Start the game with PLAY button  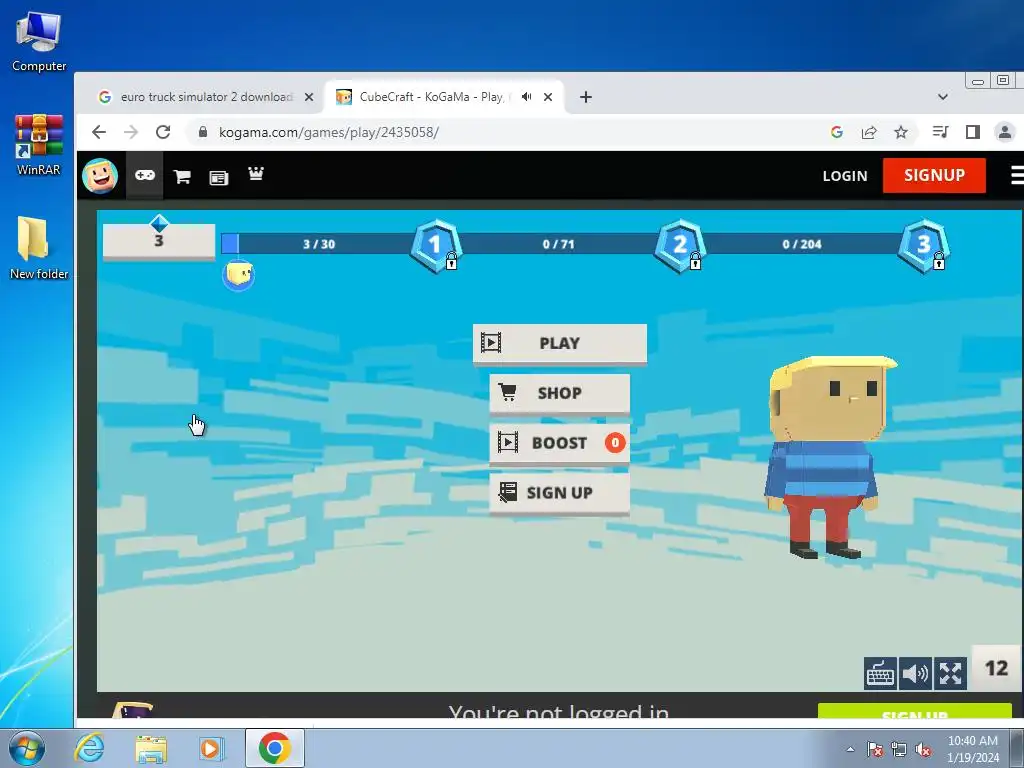[560, 344]
